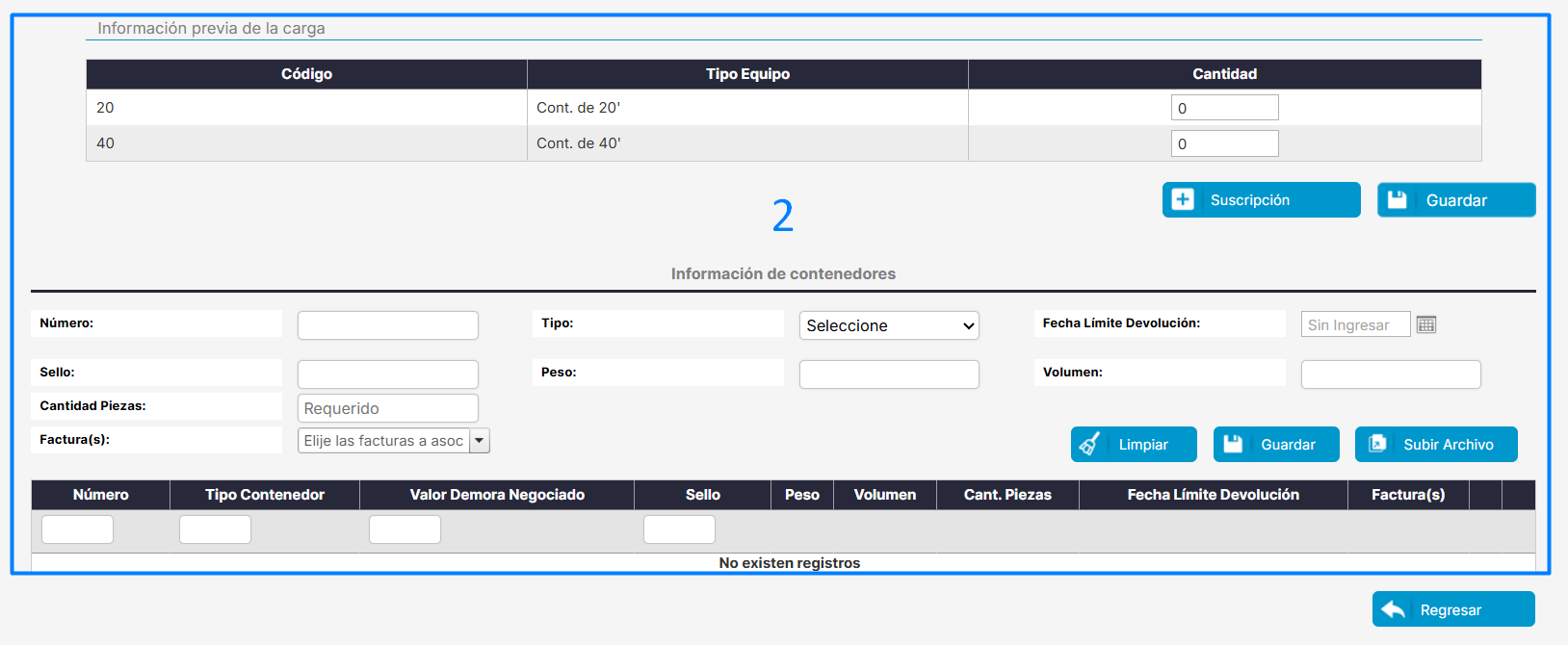
Task: Expand the Factura(s) dropdown arrow
Action: 479,440
